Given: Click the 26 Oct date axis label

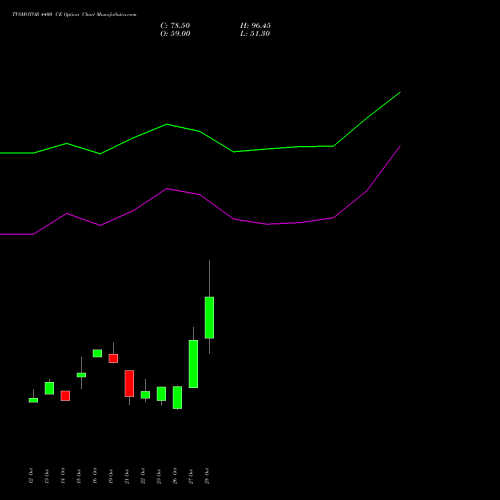Looking at the screenshot, I should point(175,476).
